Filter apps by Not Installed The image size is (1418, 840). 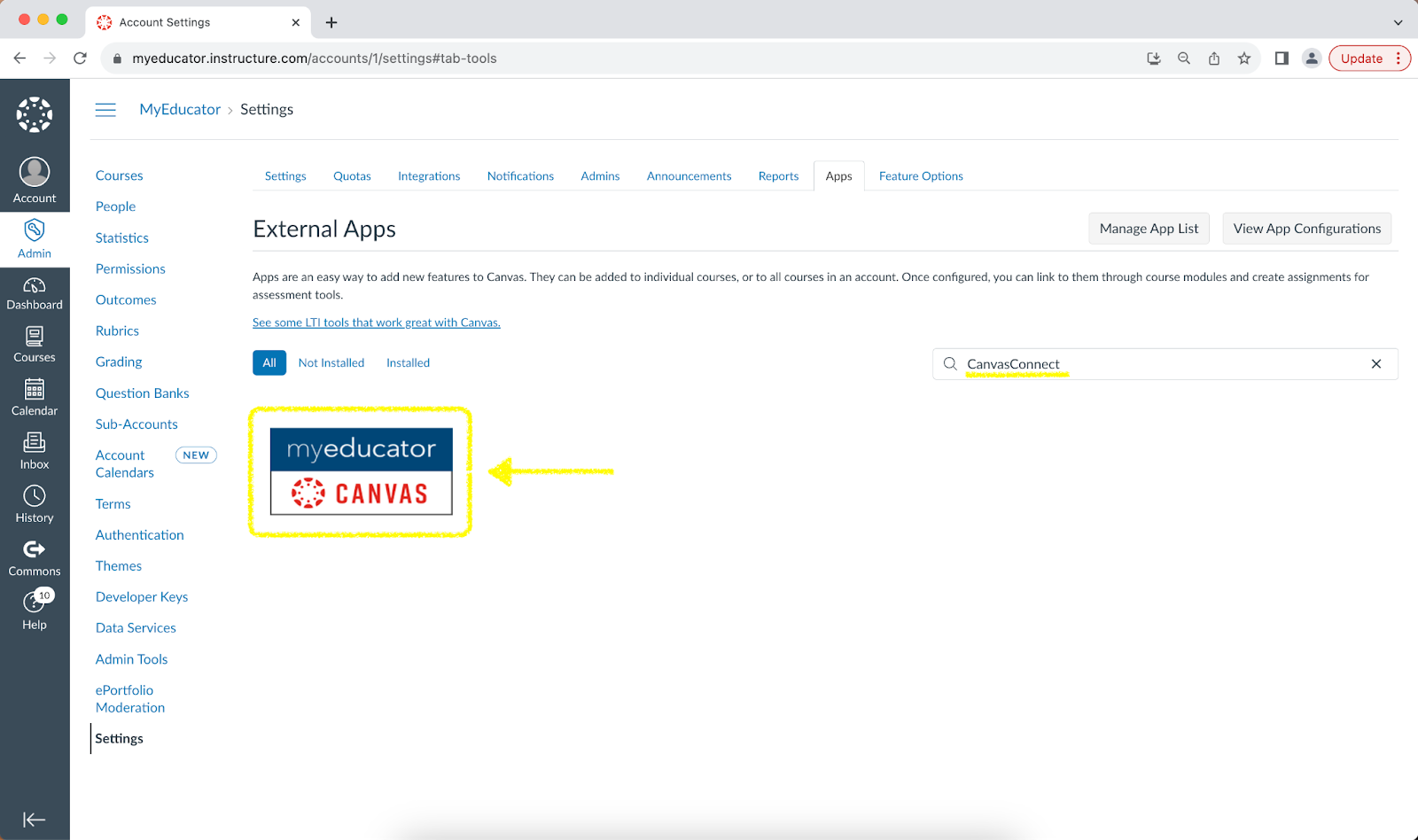(331, 363)
